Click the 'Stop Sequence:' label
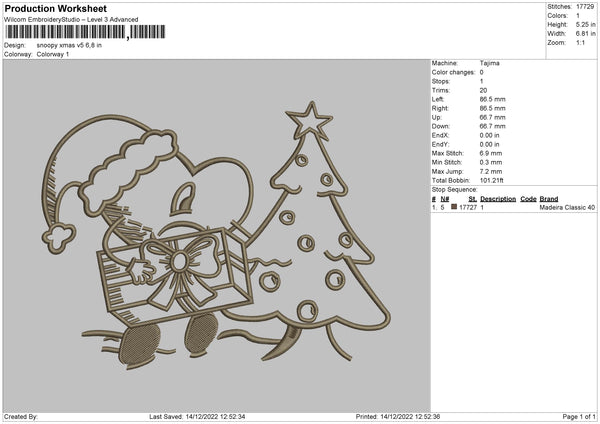Image resolution: width=600 pixels, height=424 pixels. coord(455,190)
